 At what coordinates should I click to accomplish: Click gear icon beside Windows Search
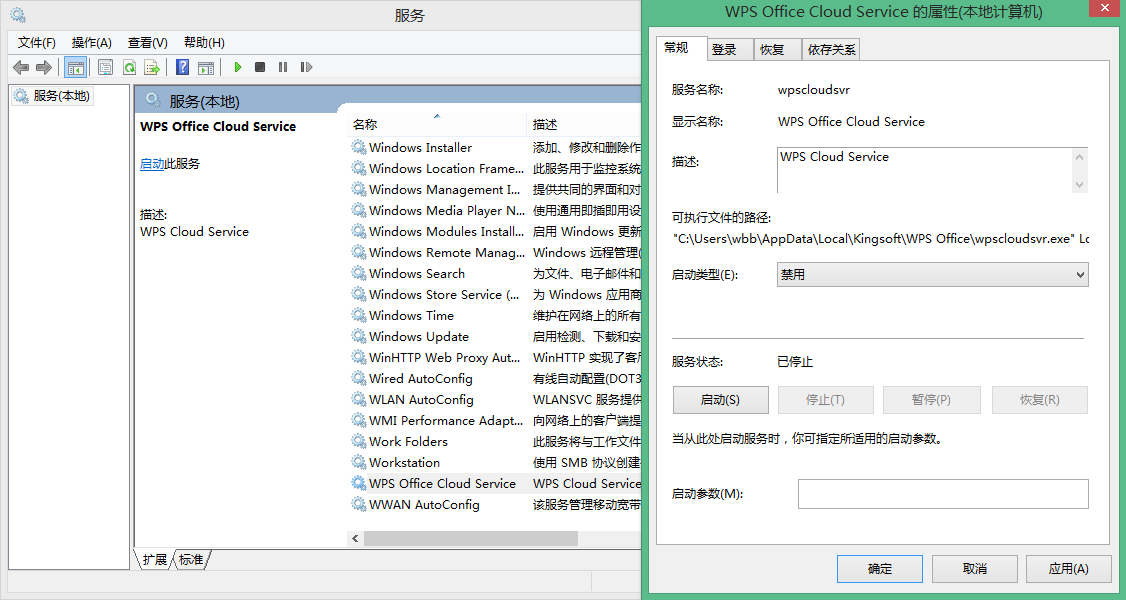[x=358, y=273]
